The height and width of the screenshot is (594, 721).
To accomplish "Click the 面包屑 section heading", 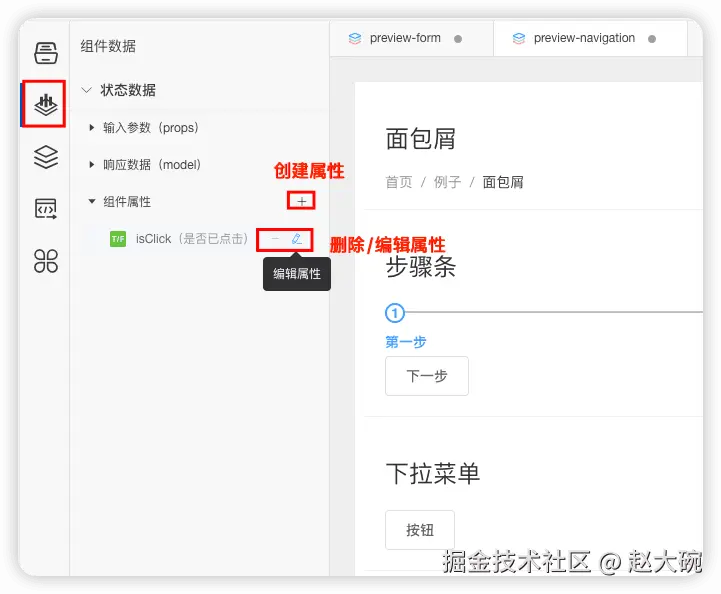I will tap(420, 139).
